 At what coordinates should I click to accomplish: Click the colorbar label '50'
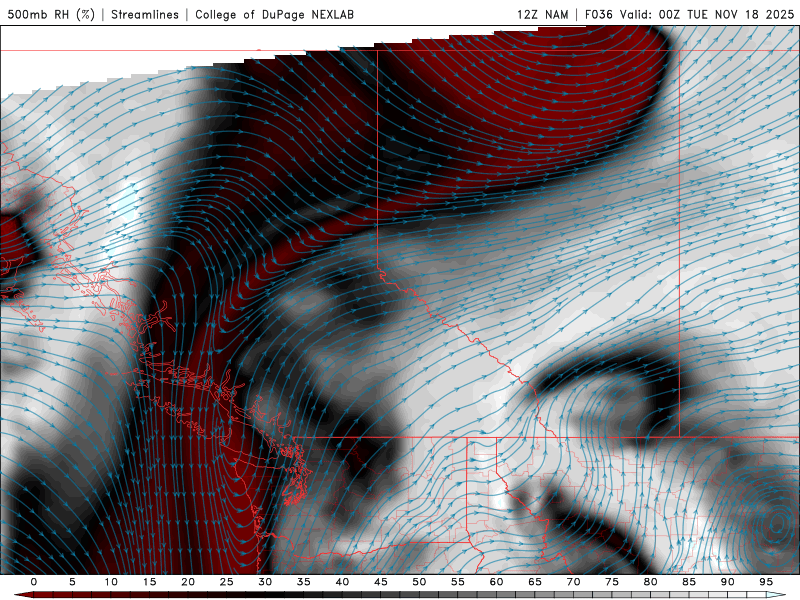pyautogui.click(x=419, y=582)
